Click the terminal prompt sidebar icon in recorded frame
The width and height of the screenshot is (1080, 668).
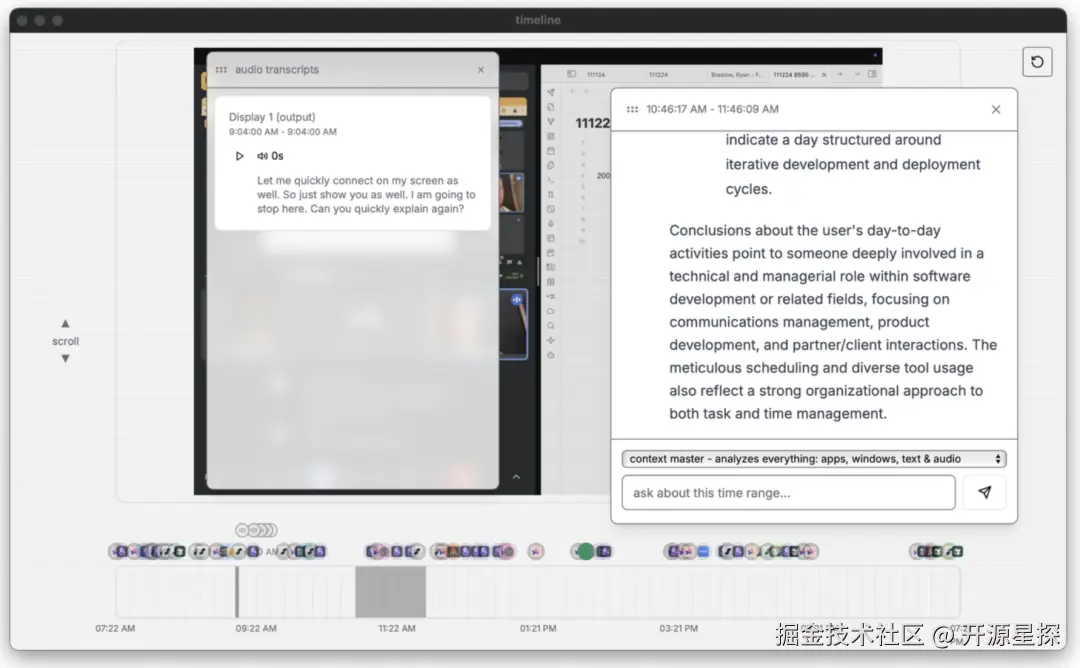(550, 180)
